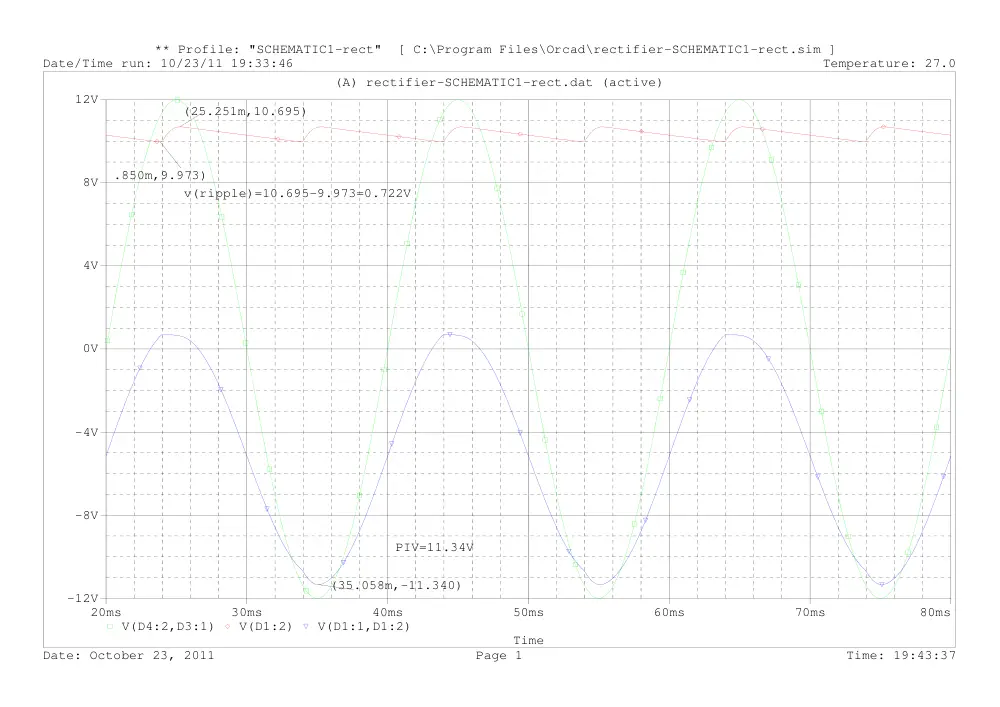
Task: Click the 80ms x-axis label
Action: point(935,612)
